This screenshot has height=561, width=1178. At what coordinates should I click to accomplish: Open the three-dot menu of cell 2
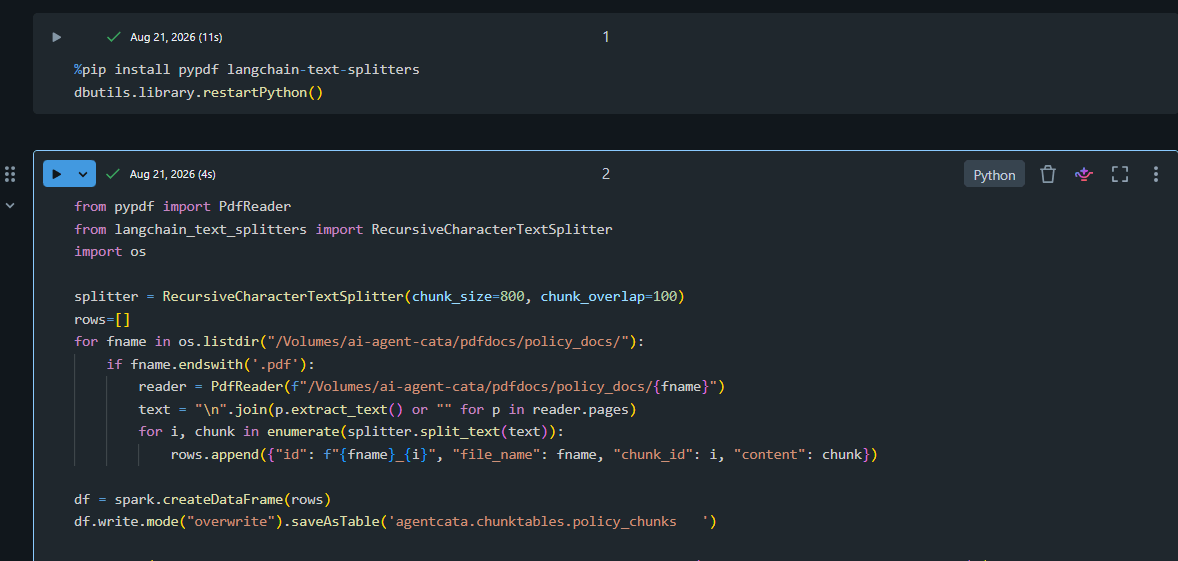(x=1155, y=174)
